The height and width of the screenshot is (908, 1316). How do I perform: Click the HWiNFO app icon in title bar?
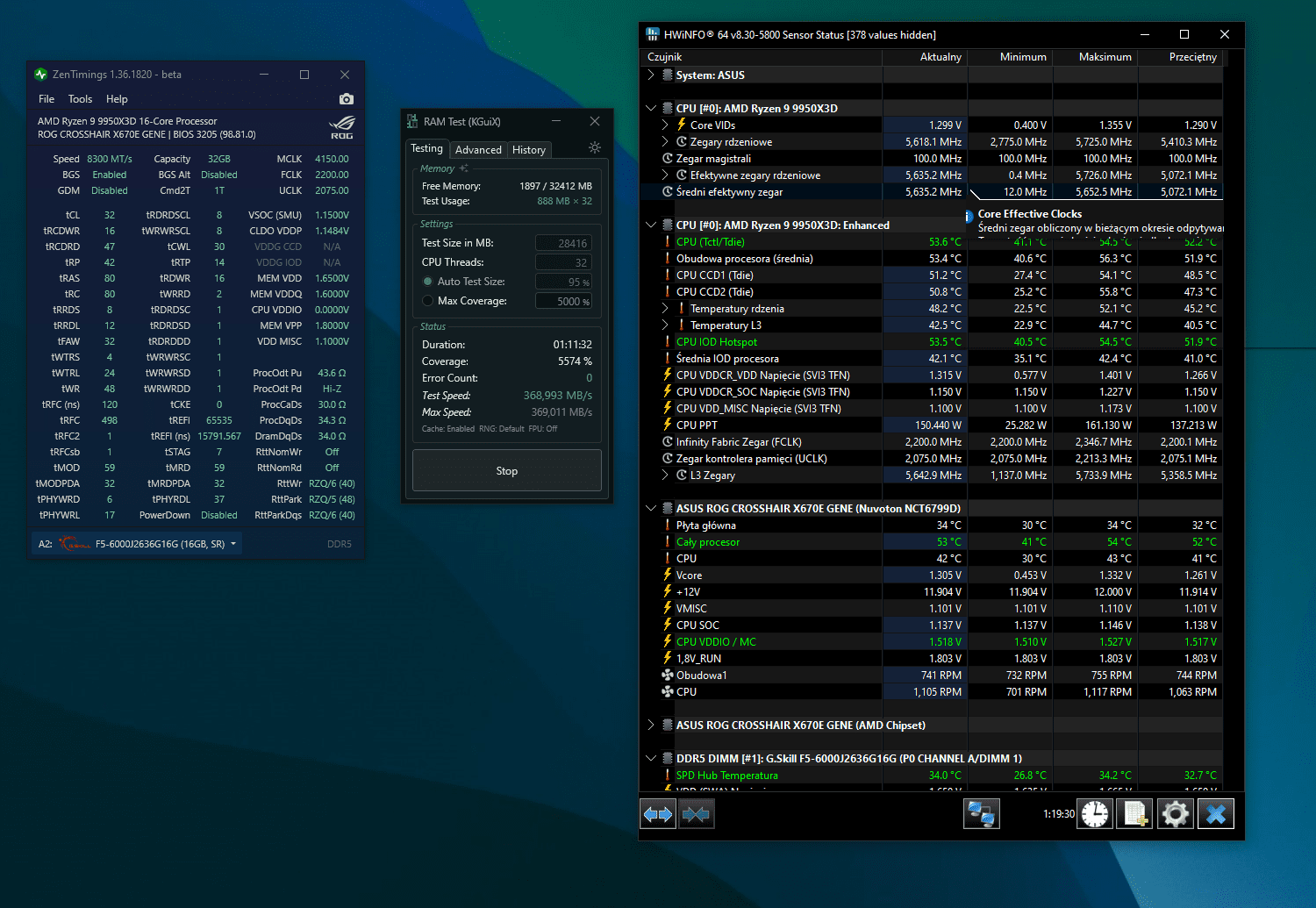click(653, 35)
